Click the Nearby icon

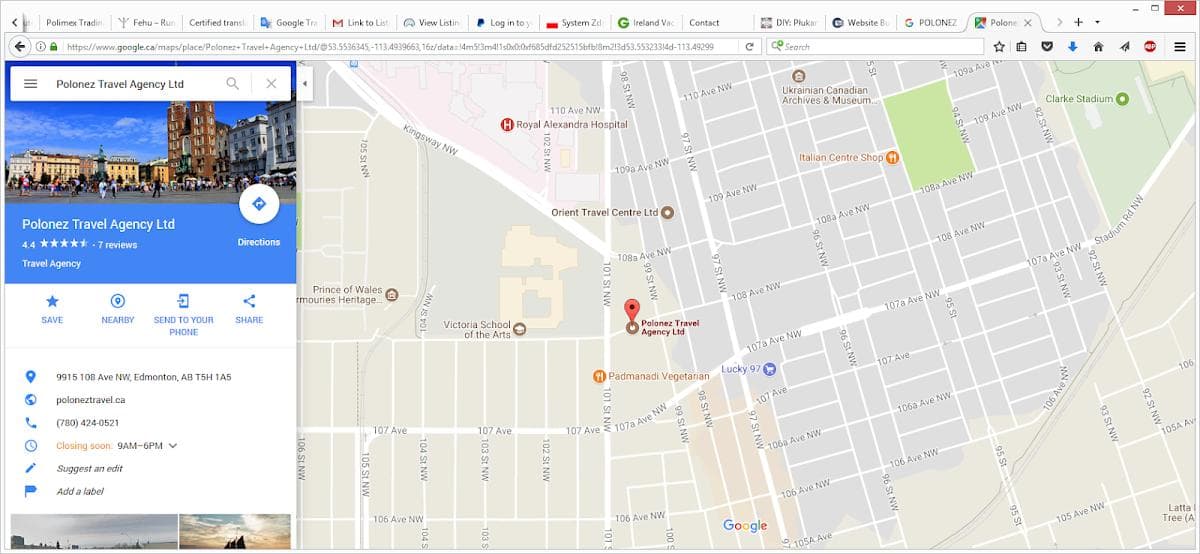point(117,301)
